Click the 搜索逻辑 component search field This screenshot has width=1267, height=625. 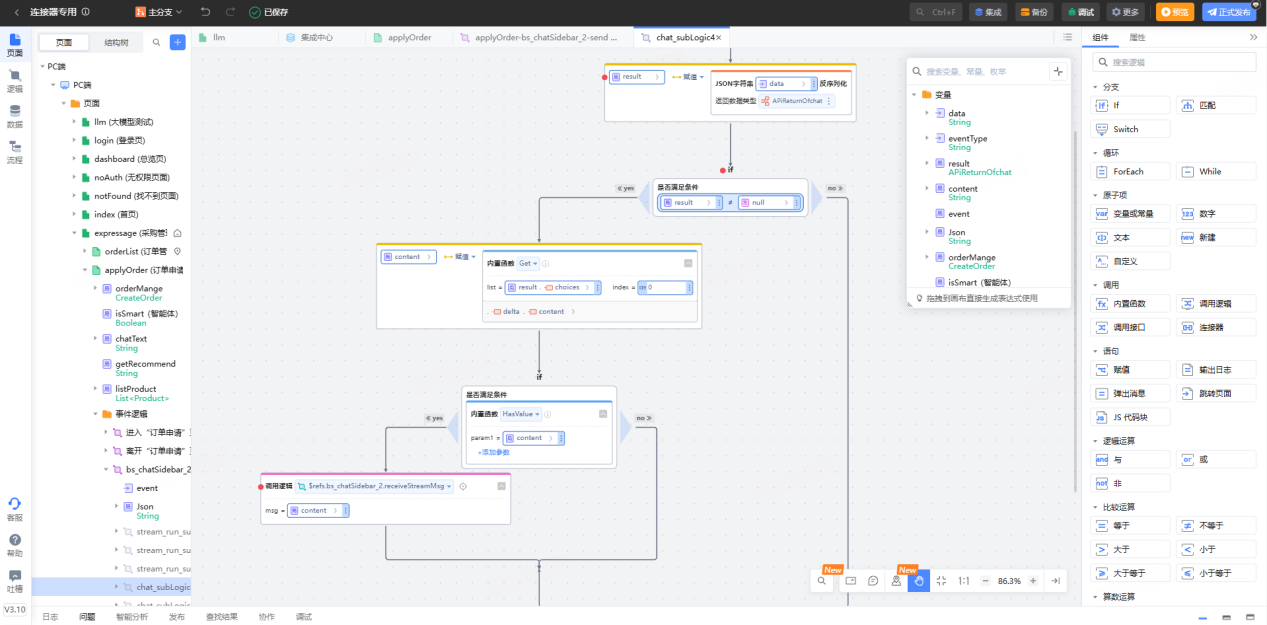tap(1173, 62)
